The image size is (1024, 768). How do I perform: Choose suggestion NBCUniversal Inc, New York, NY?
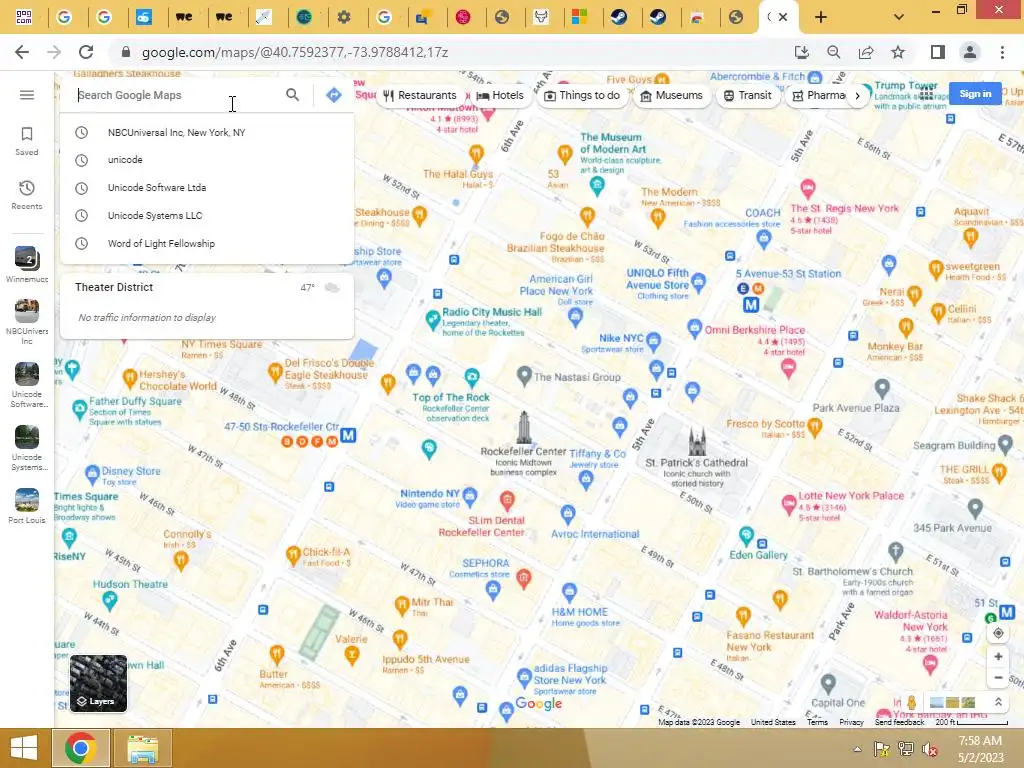click(x=207, y=133)
